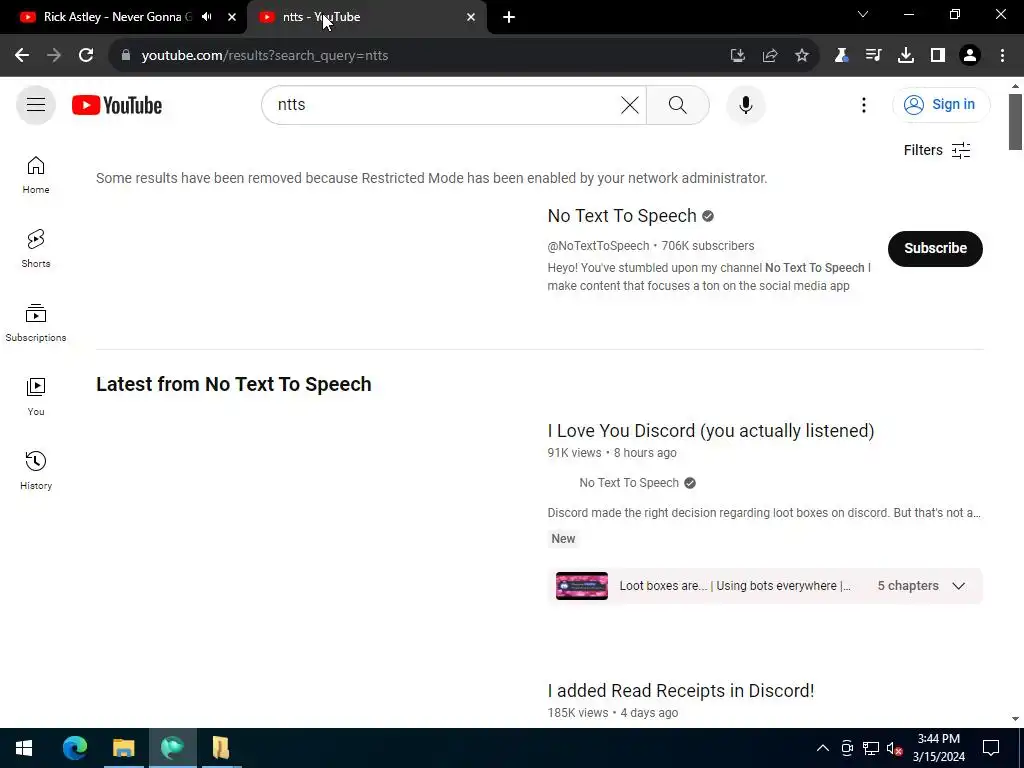Click Latest from No Text To Speech heading

(x=234, y=384)
